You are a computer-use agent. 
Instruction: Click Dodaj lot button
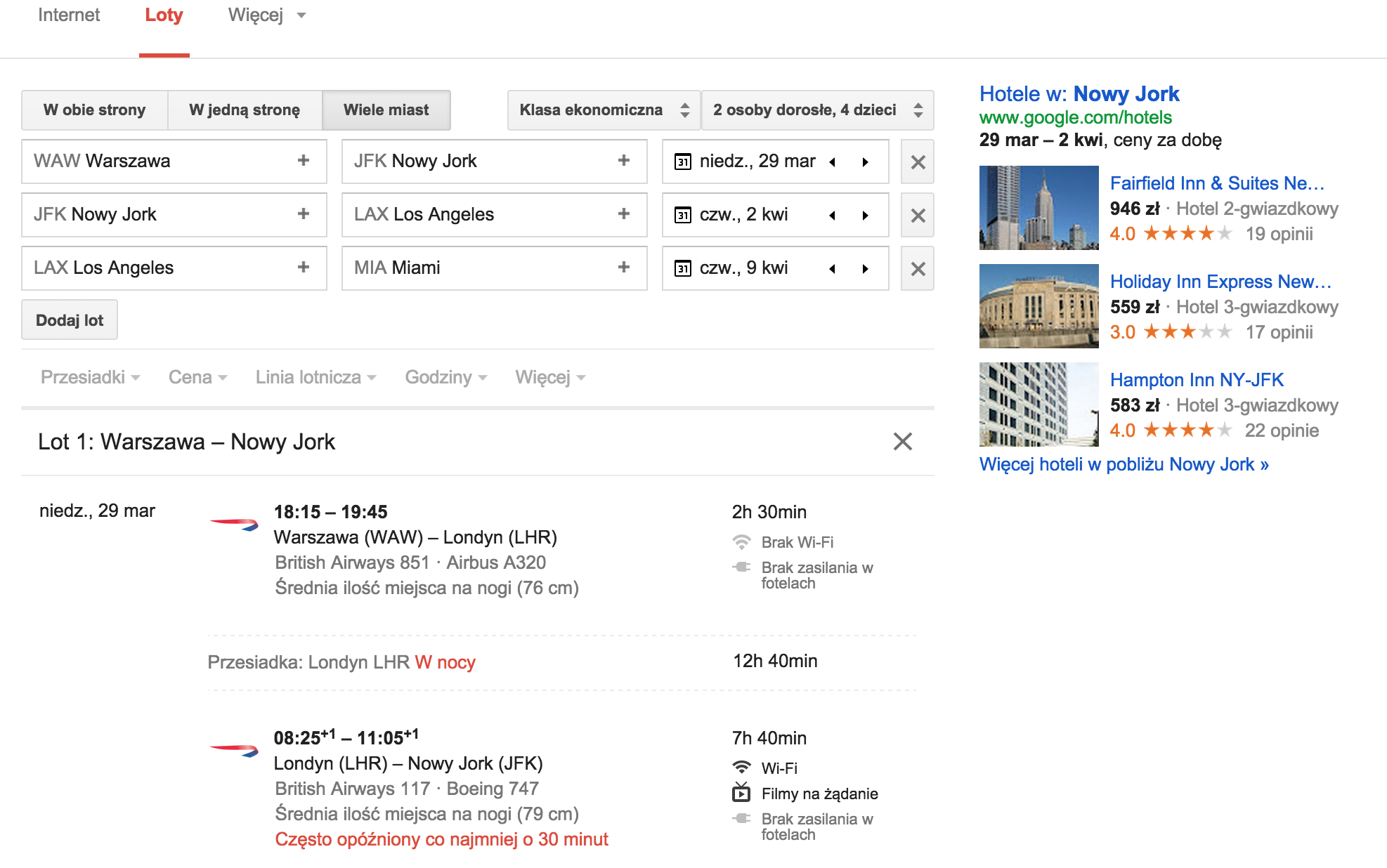click(70, 320)
